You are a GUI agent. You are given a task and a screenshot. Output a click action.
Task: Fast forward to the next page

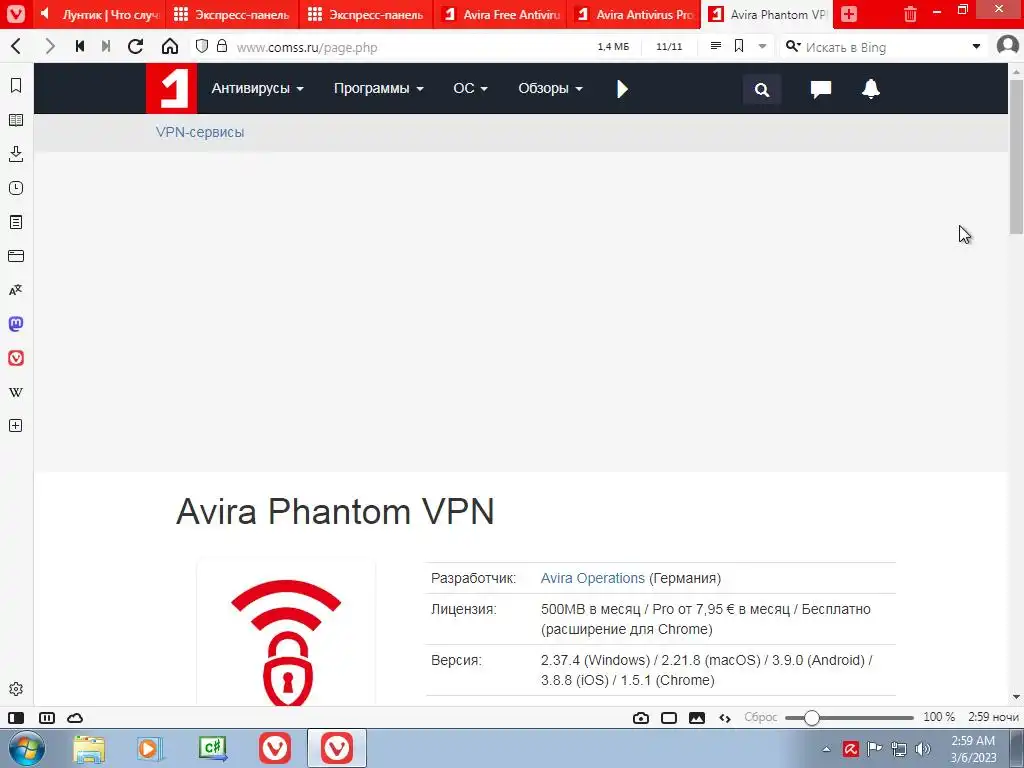(x=106, y=46)
